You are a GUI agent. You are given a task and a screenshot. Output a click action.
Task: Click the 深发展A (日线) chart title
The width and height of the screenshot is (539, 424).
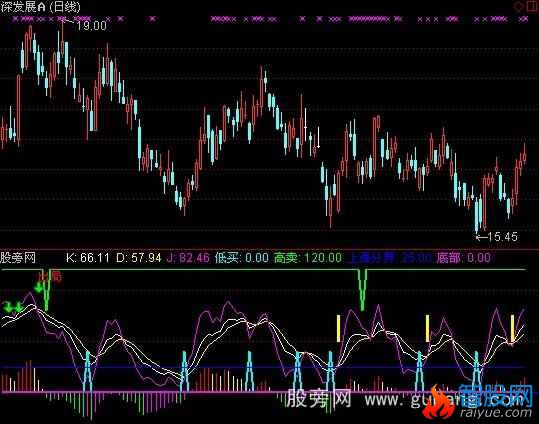tap(41, 7)
